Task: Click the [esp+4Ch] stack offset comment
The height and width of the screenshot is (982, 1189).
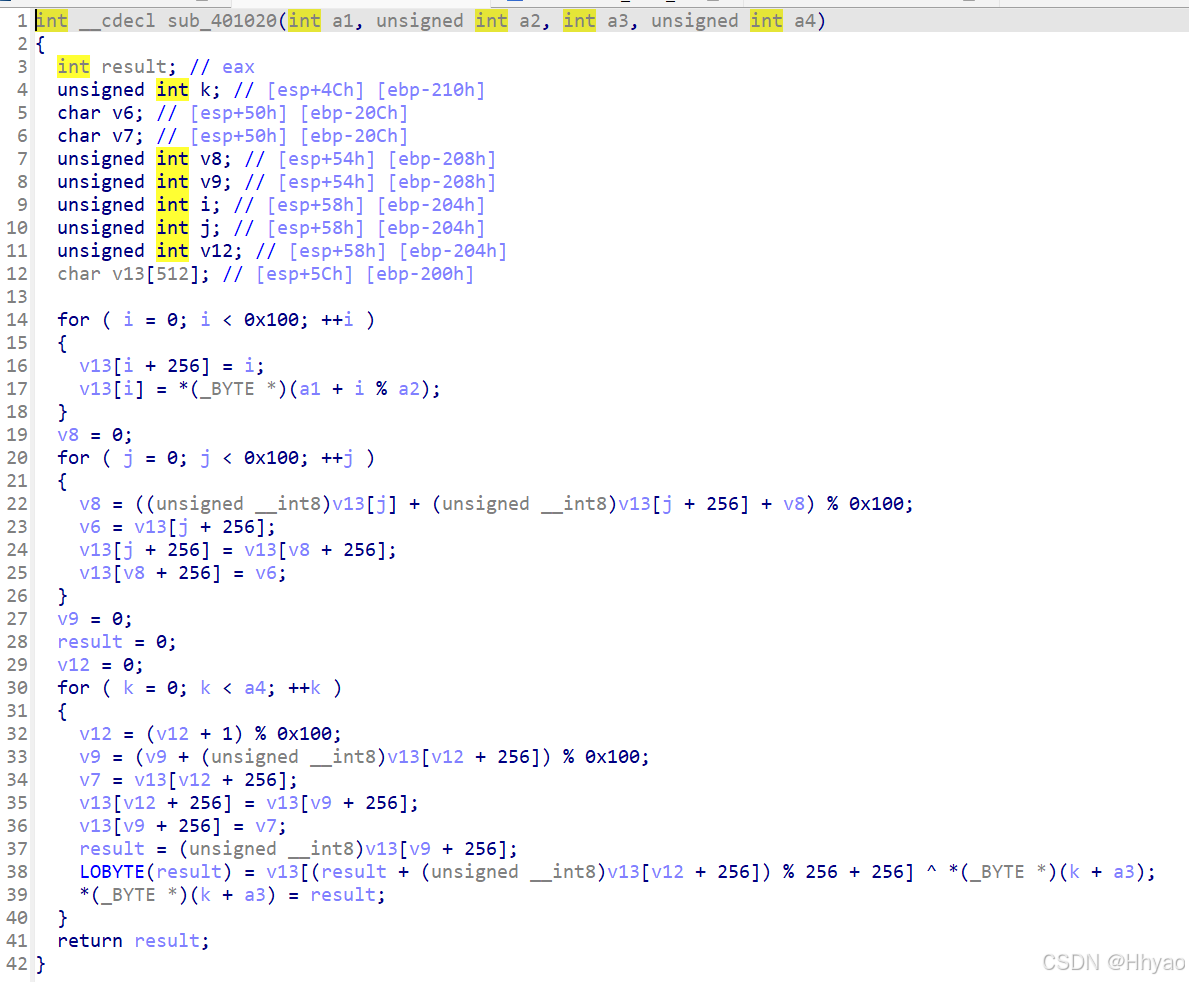Action: [x=315, y=89]
